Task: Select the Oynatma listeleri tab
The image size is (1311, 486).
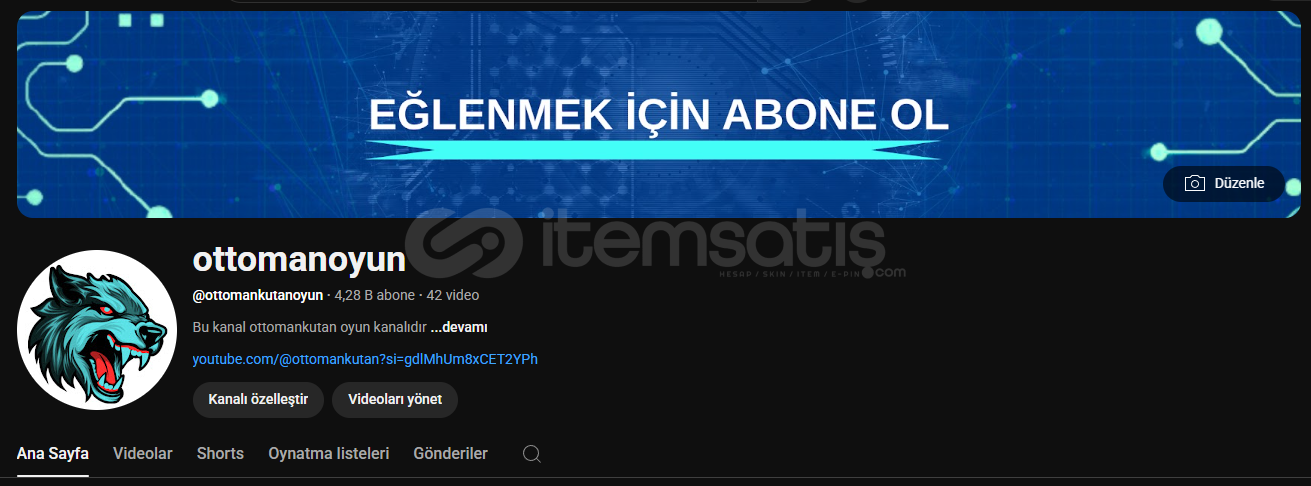Action: click(x=329, y=454)
